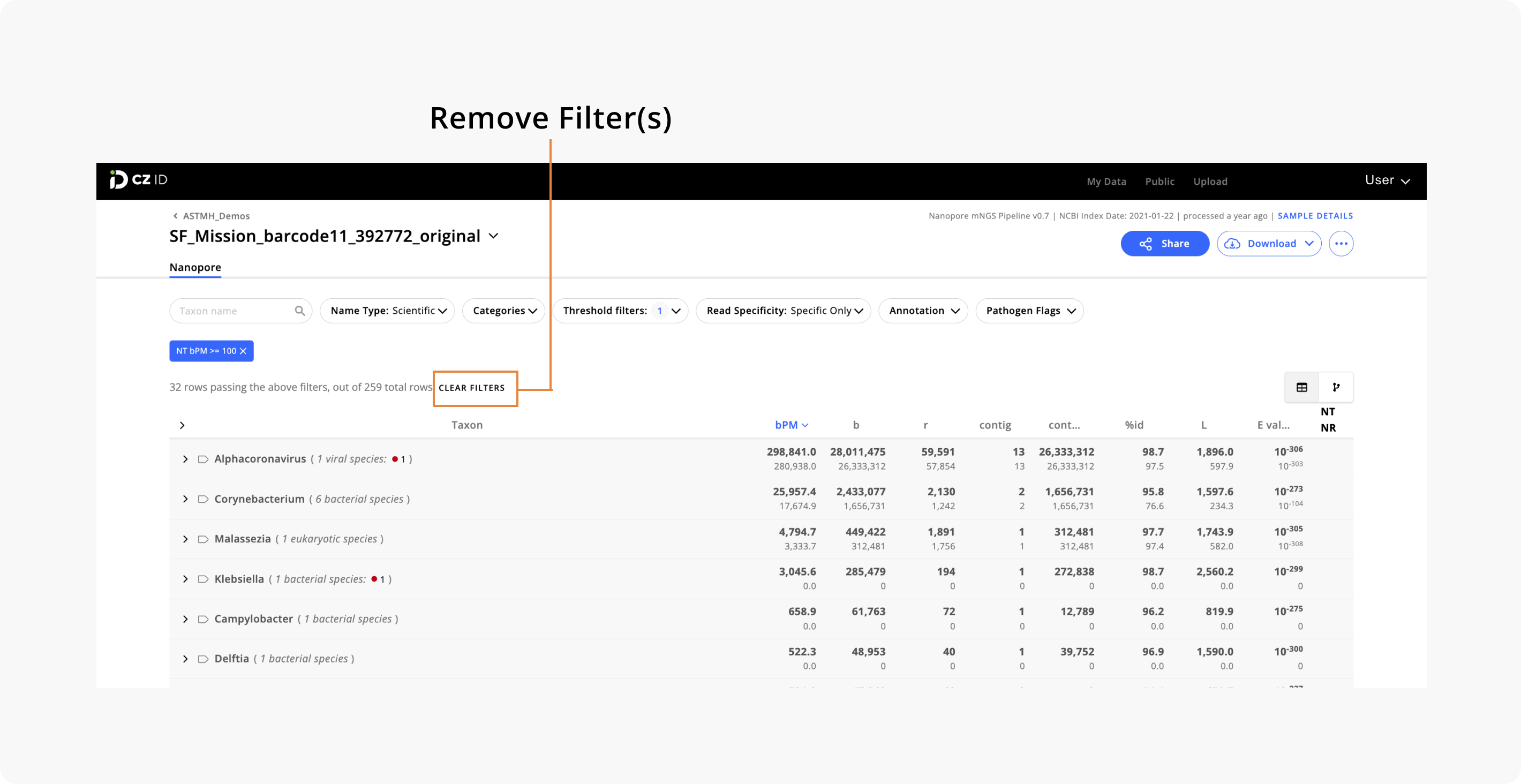Select NT in the NT/NR toggle
This screenshot has width=1521, height=784.
pyautogui.click(x=1328, y=411)
